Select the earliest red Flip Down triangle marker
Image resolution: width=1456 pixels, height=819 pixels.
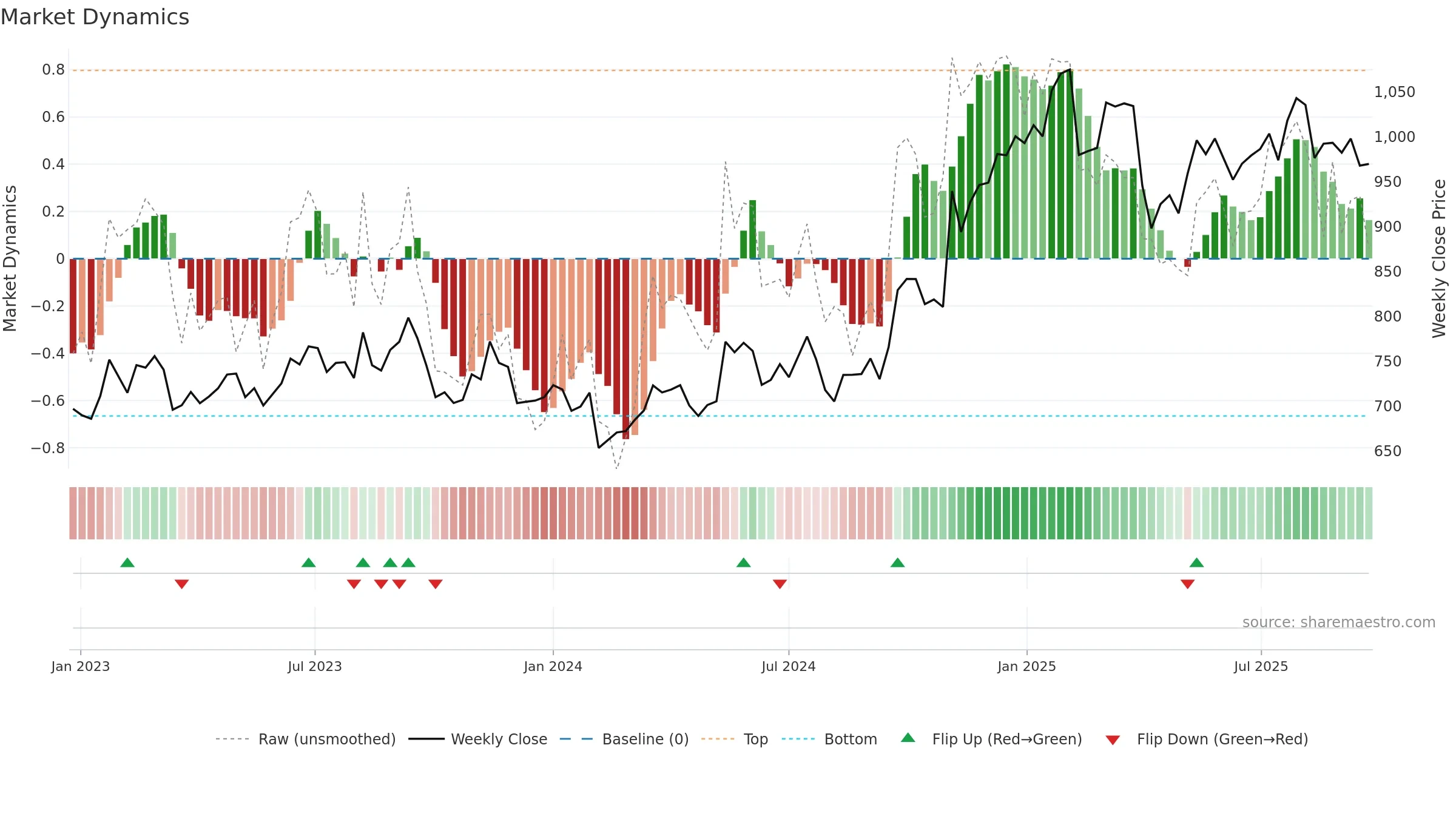coord(181,584)
